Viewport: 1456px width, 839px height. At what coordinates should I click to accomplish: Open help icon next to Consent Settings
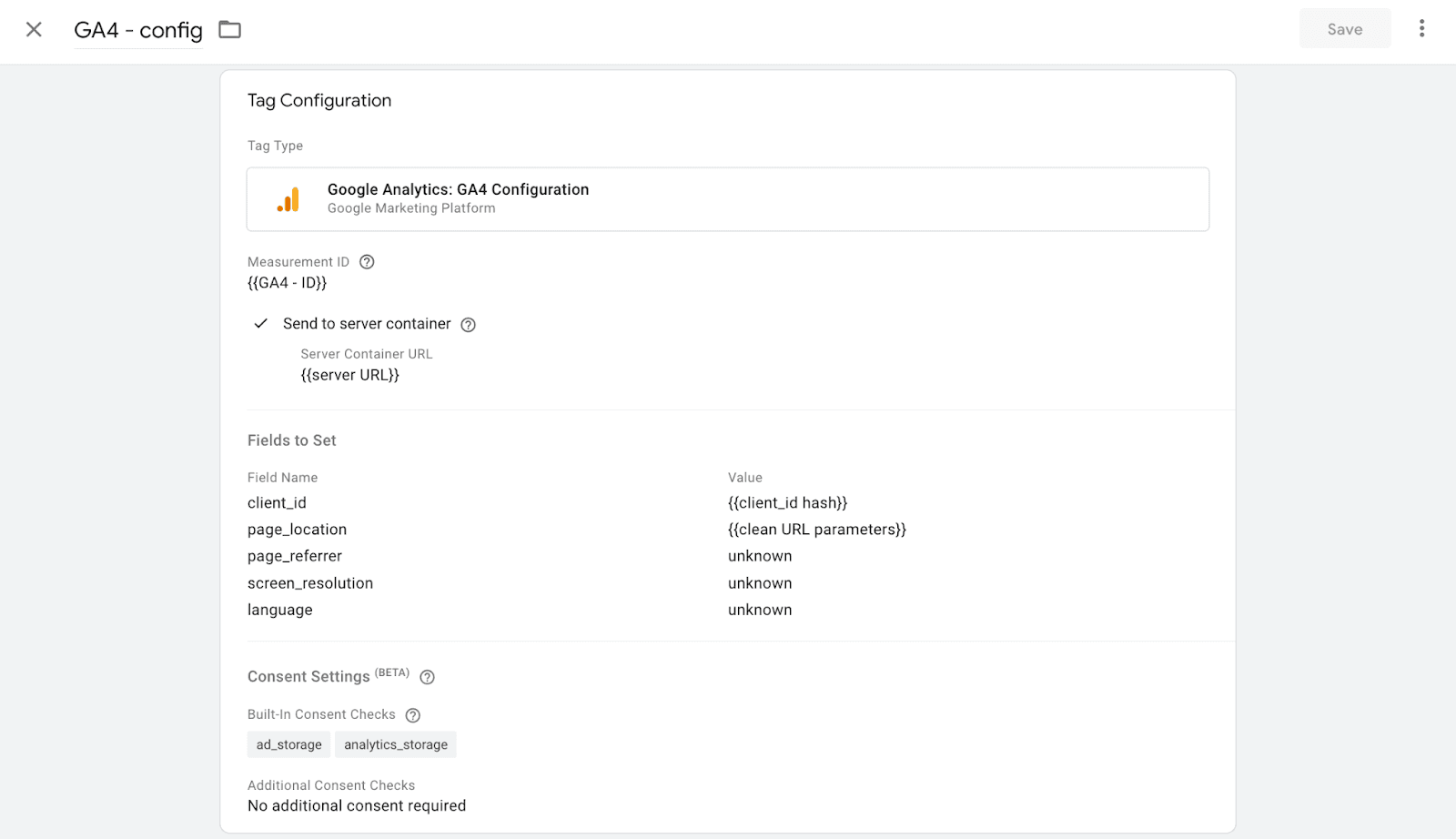click(427, 677)
